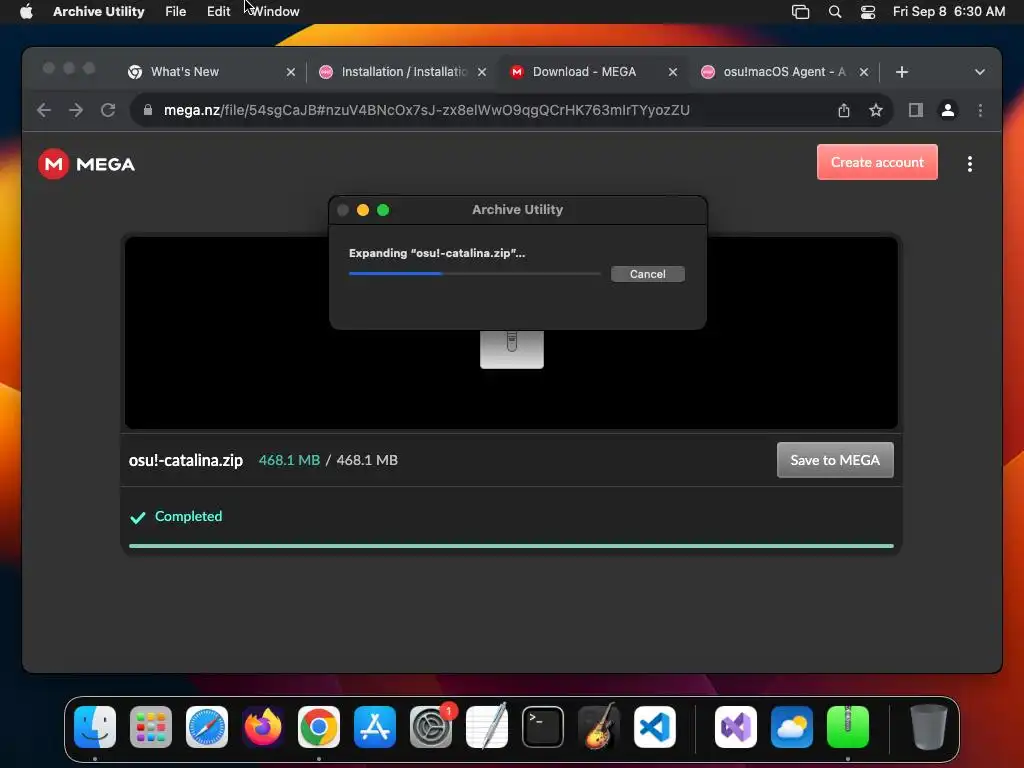Open the Edit menu

coord(218,11)
